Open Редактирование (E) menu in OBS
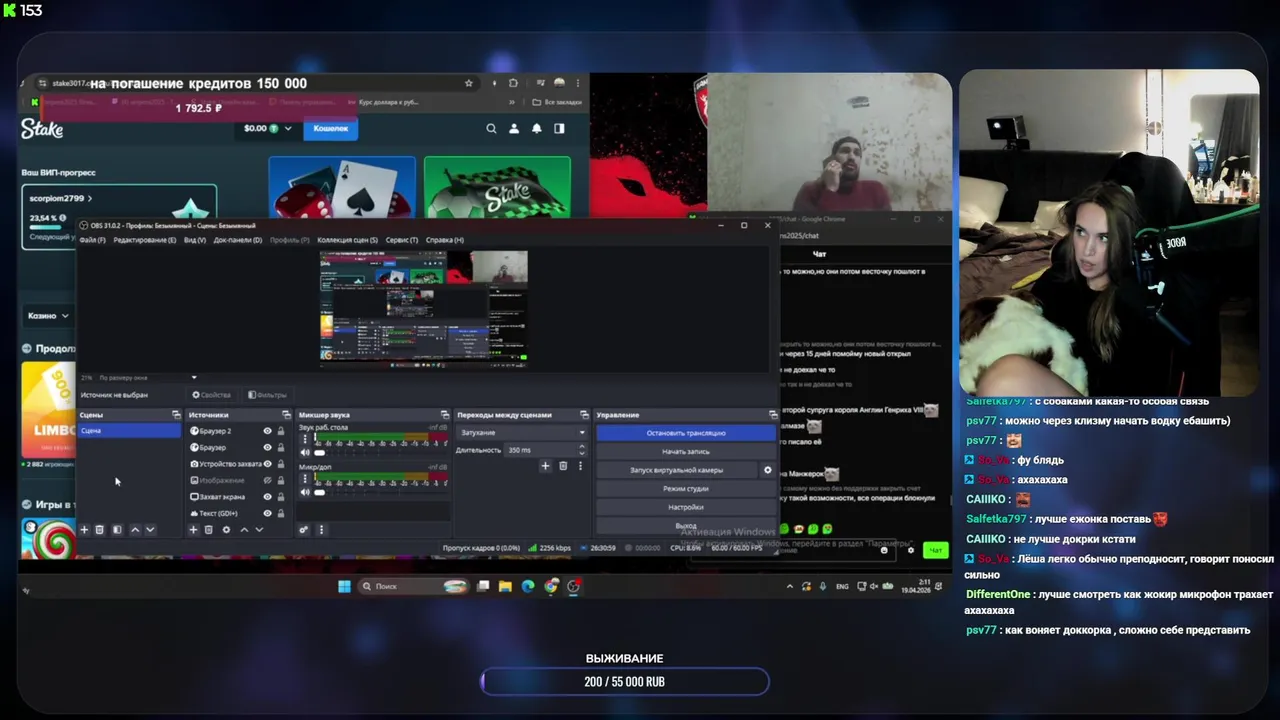The width and height of the screenshot is (1280, 720). click(x=144, y=240)
